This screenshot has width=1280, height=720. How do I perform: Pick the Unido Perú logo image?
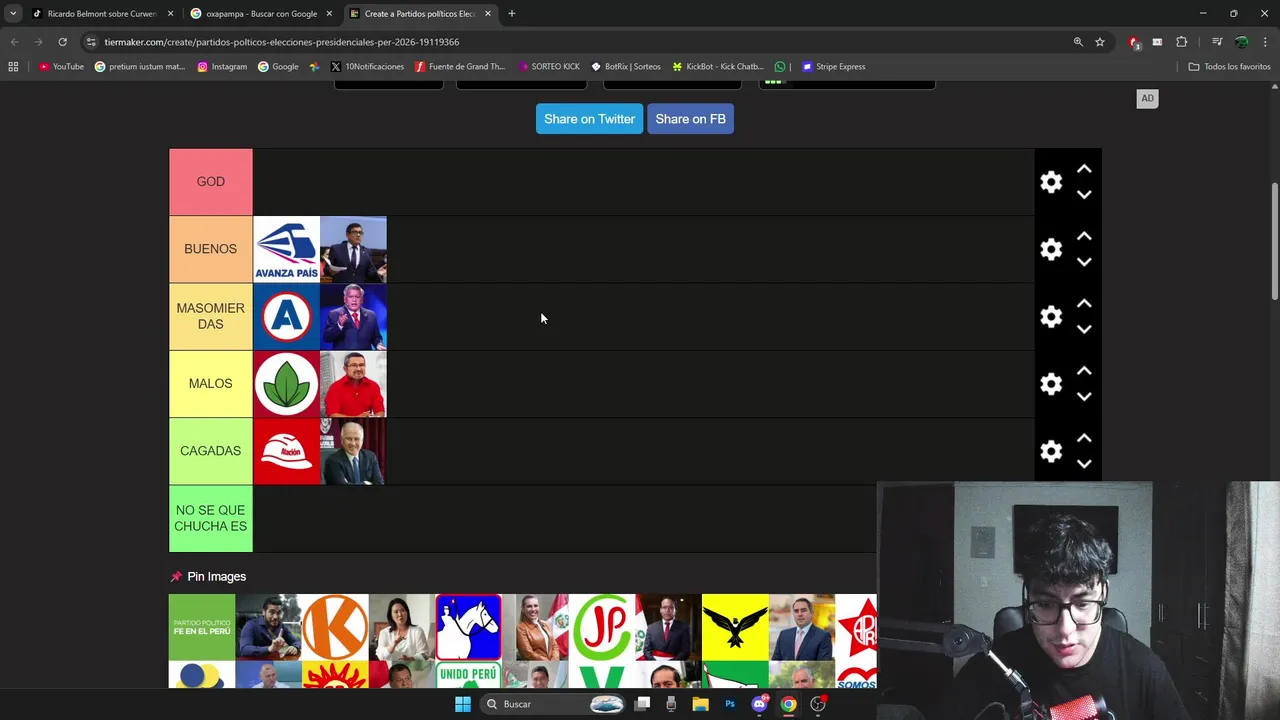[468, 675]
